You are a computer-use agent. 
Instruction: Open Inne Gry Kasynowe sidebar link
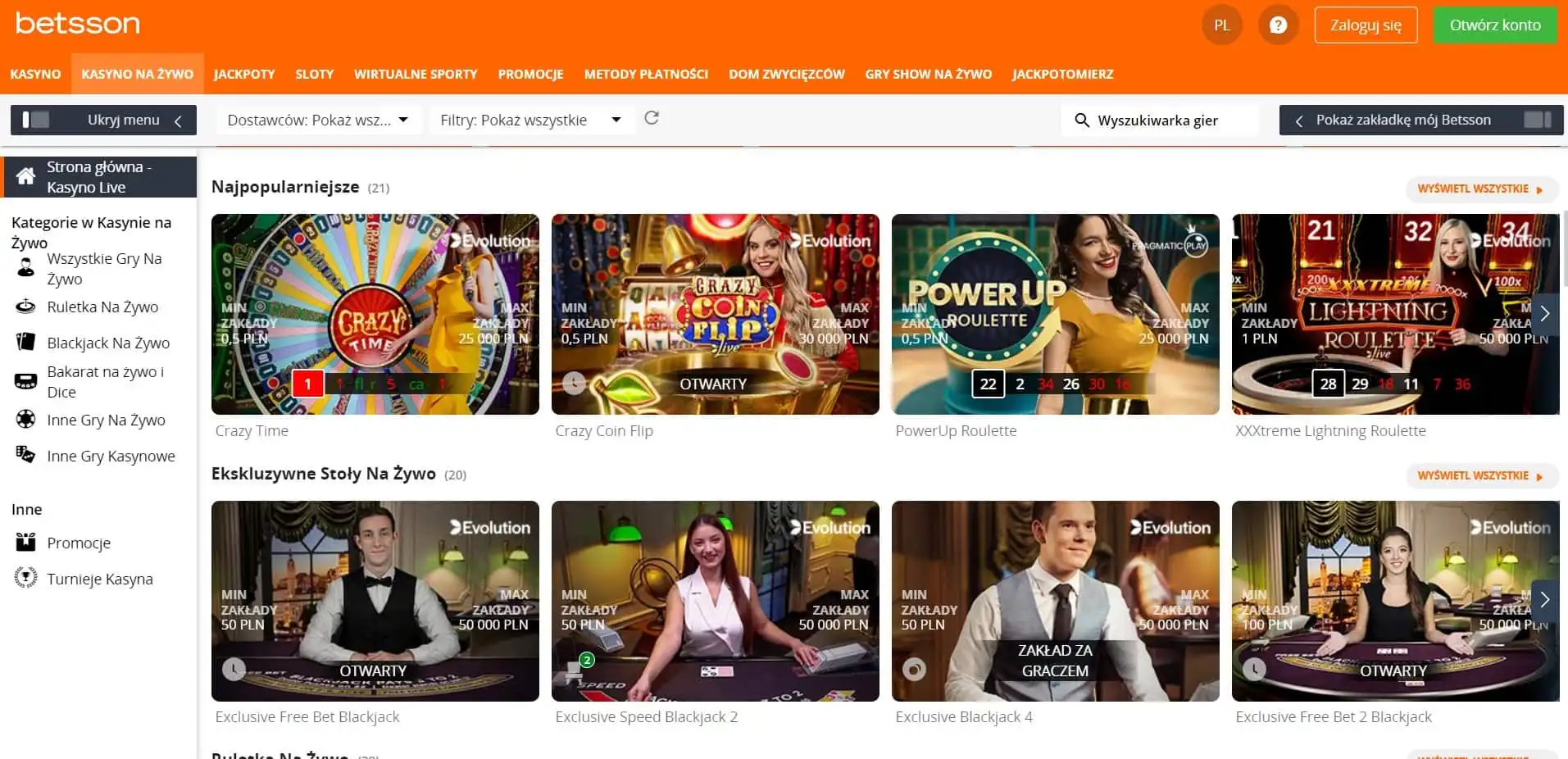click(111, 456)
